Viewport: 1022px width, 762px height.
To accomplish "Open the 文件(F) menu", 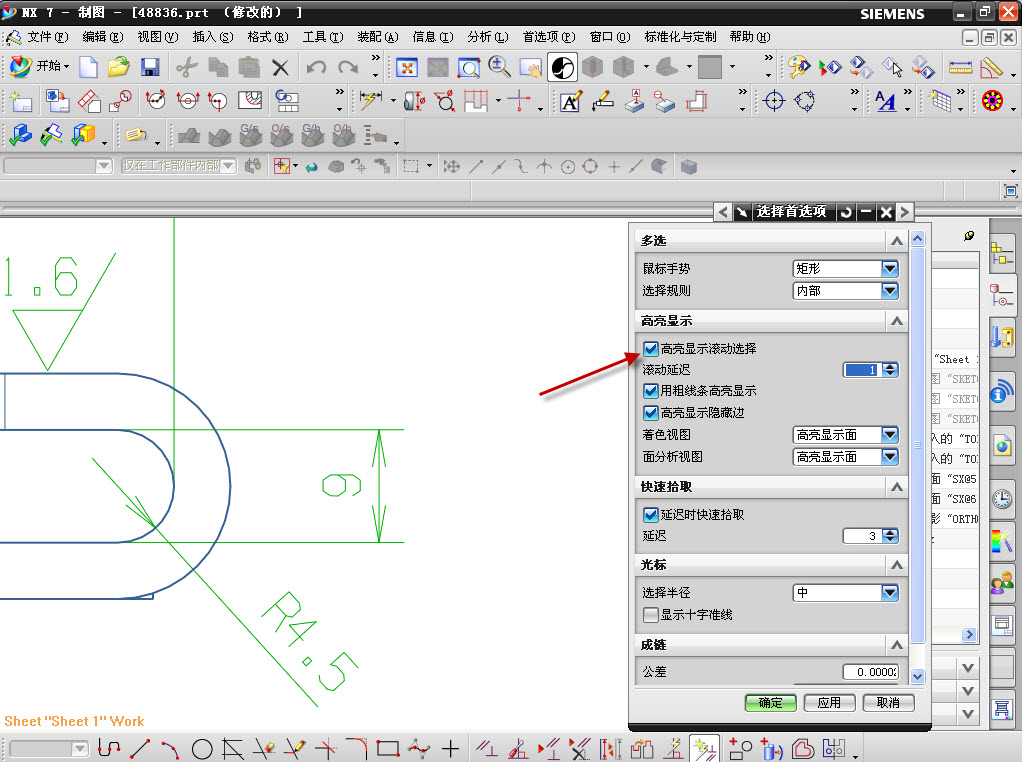I will (x=48, y=37).
